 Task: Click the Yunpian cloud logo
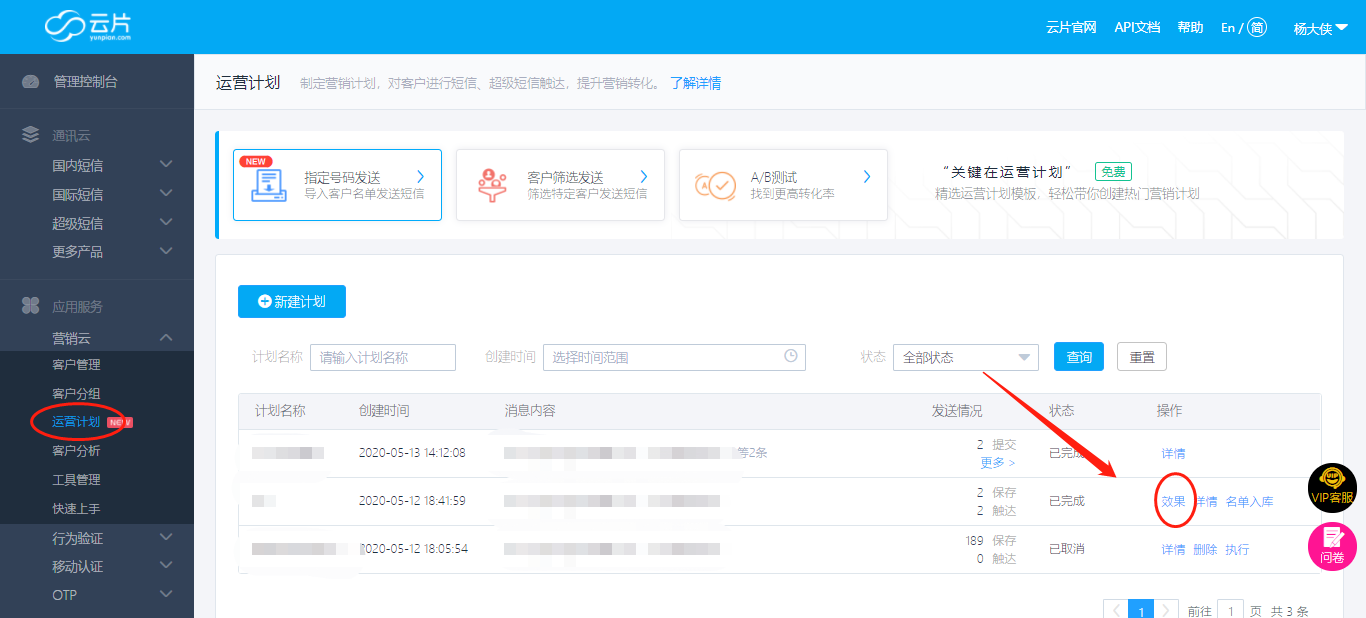(x=88, y=25)
